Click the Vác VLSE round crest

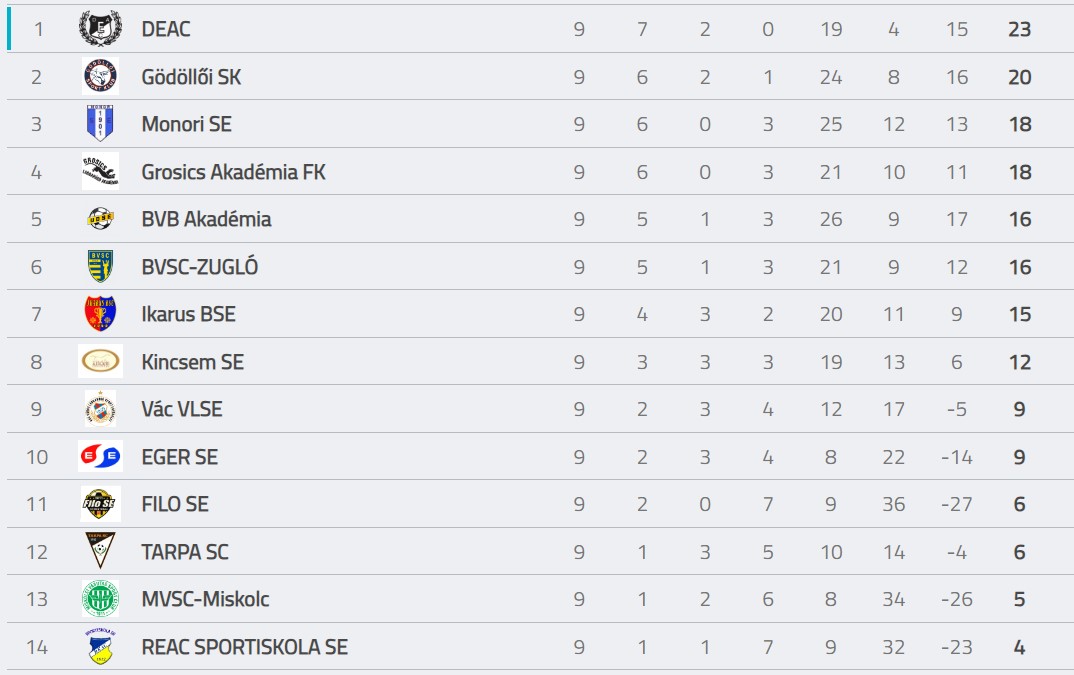(100, 409)
